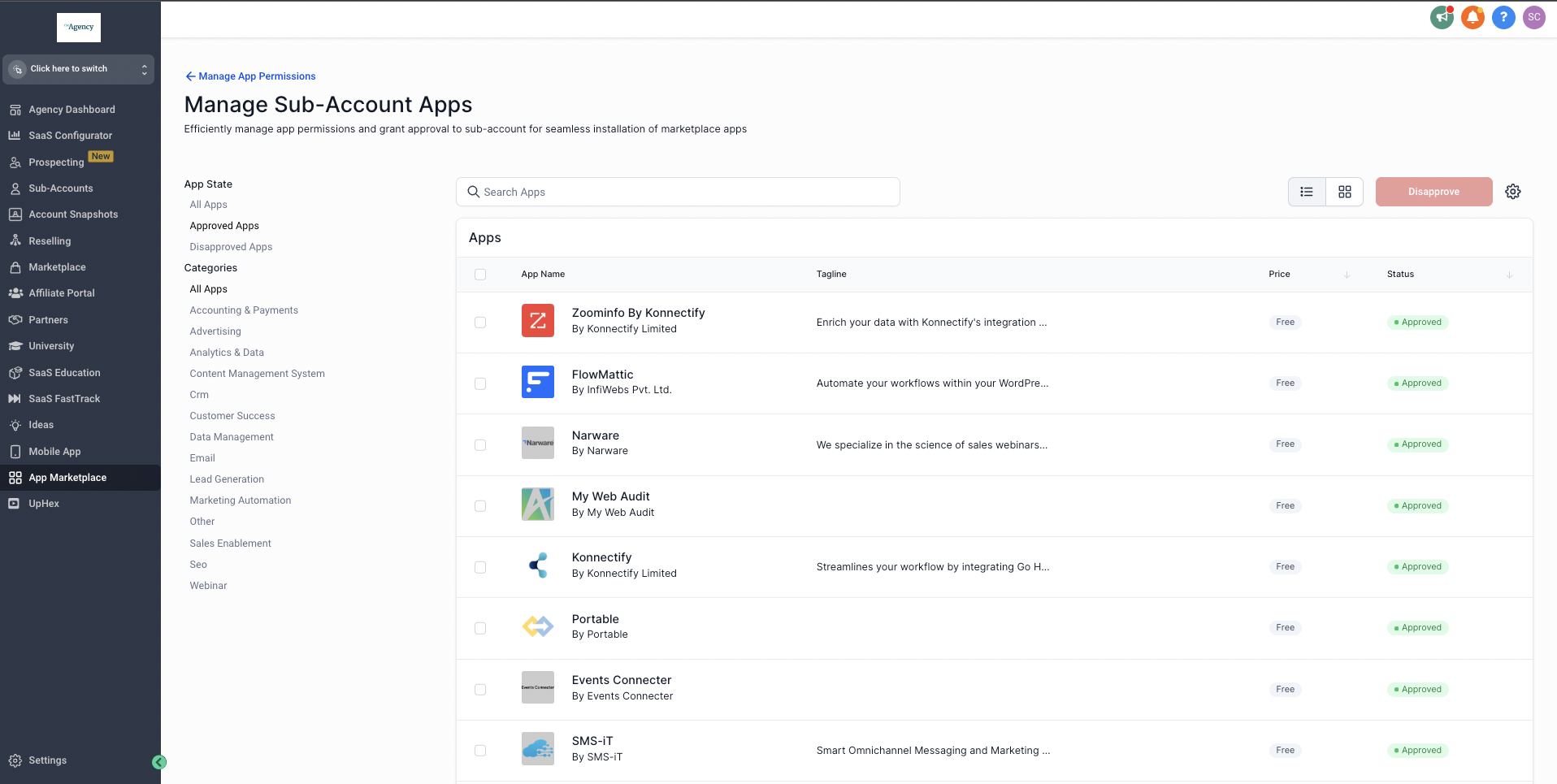Click the Affiliate Portal people icon
This screenshot has width=1557, height=784.
(15, 293)
